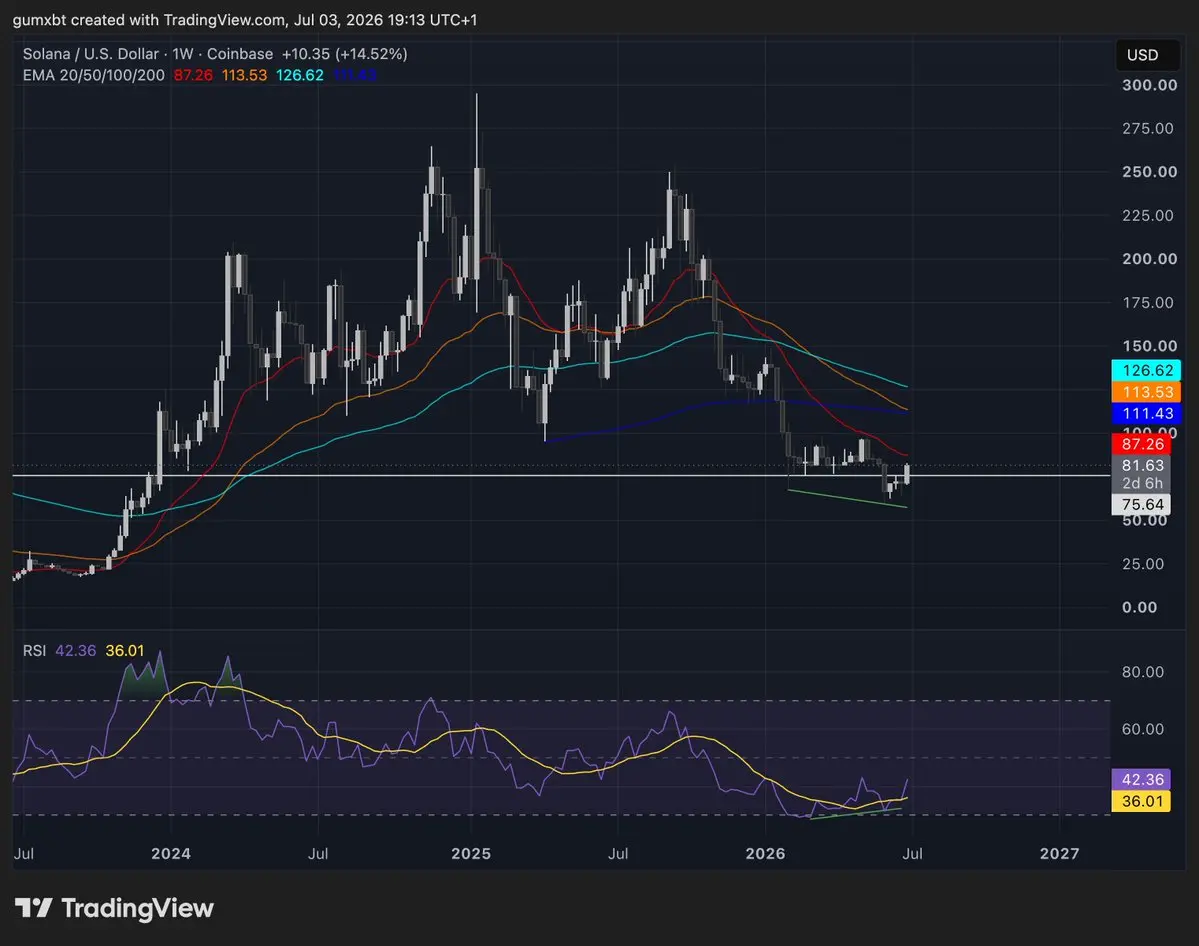Click the 2024 time axis label
Image resolution: width=1199 pixels, height=946 pixels.
171,853
